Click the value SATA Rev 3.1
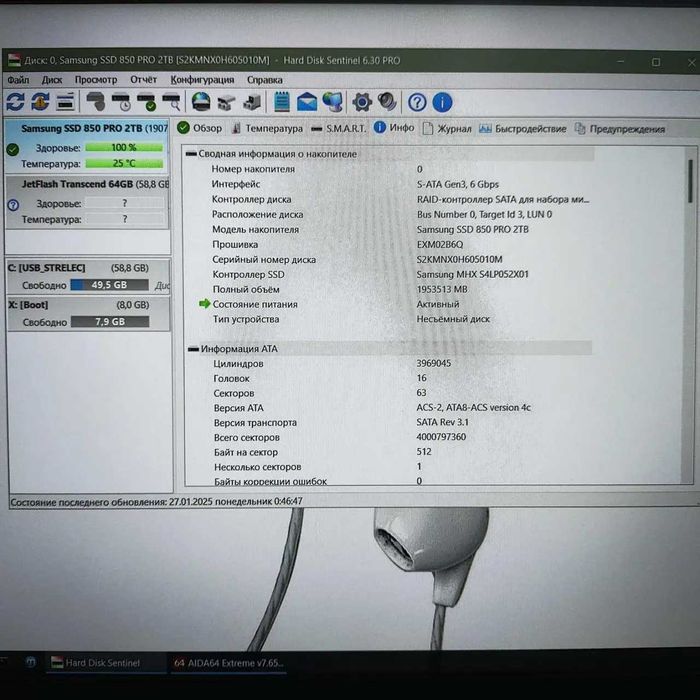The image size is (700, 700). point(442,422)
